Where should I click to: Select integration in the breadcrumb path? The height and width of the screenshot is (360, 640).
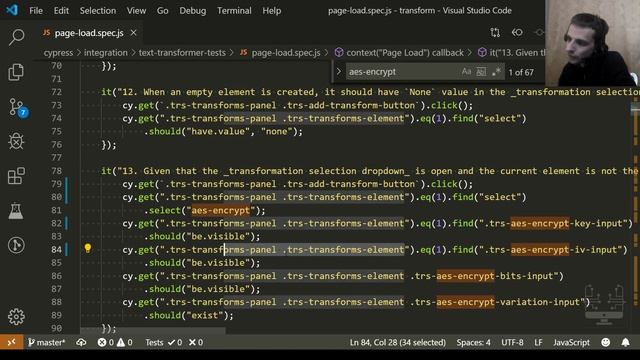pos(106,53)
